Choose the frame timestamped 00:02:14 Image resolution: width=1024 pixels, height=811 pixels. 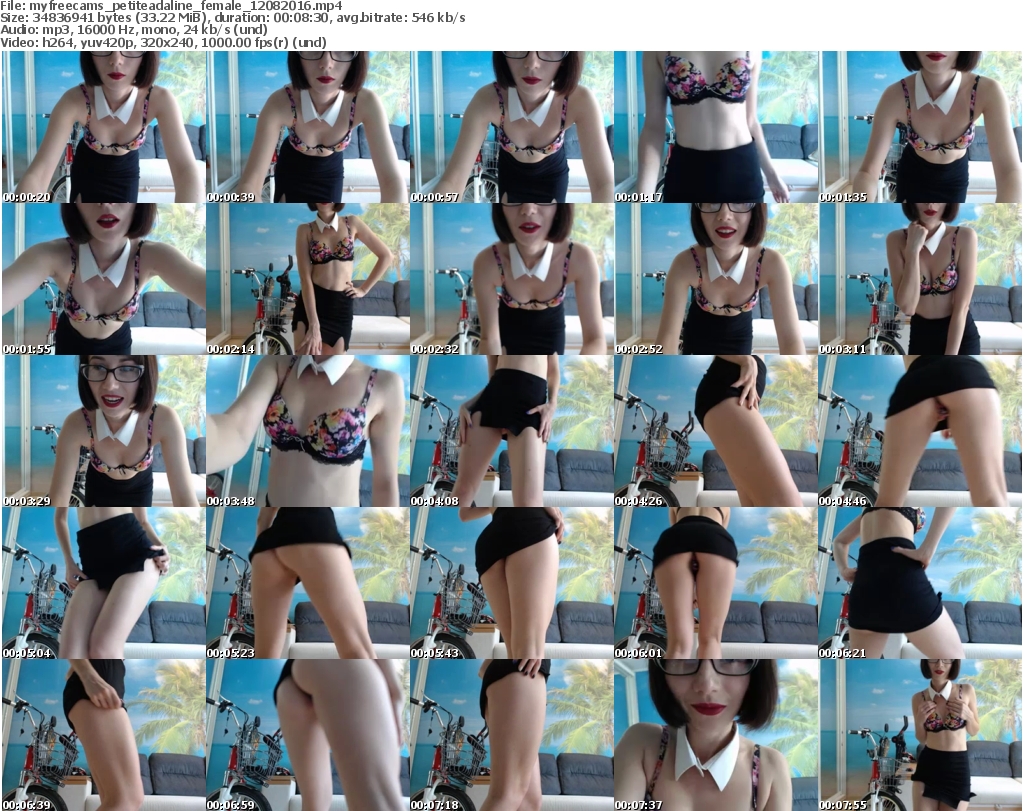coord(308,279)
